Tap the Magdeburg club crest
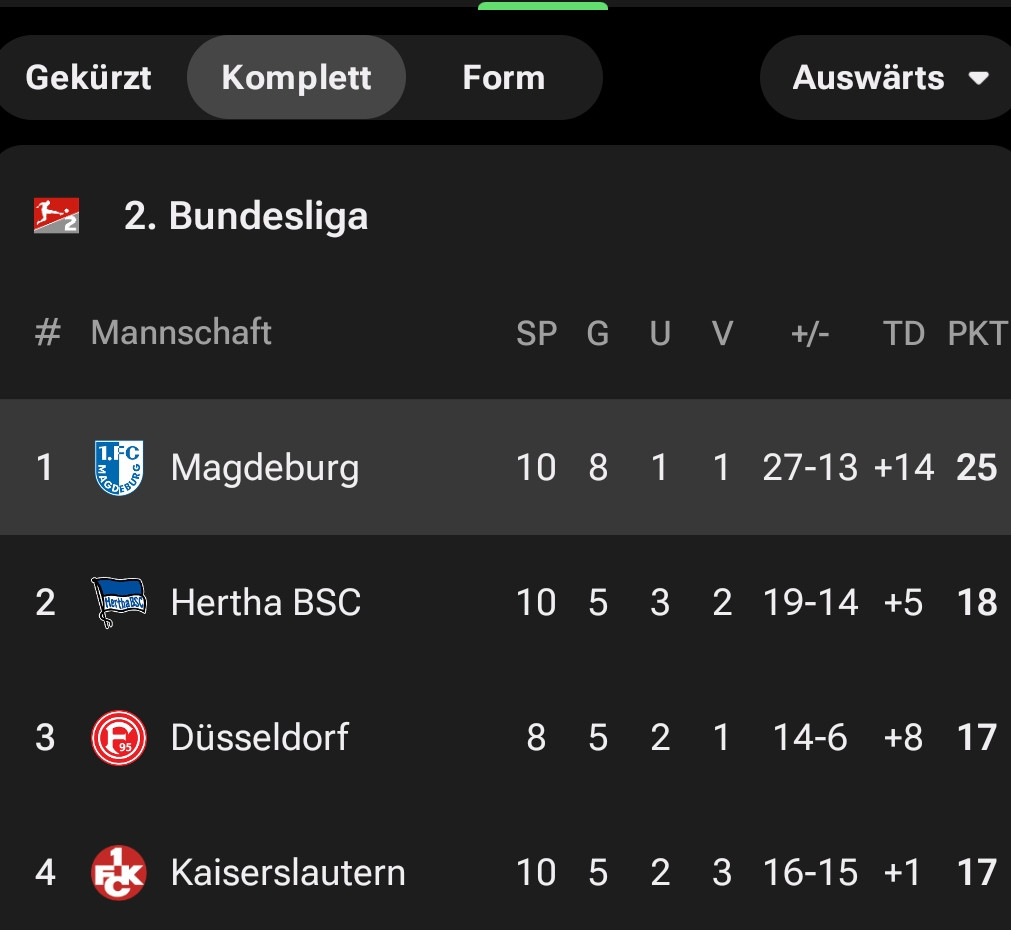Image resolution: width=1011 pixels, height=930 pixels. coord(119,467)
